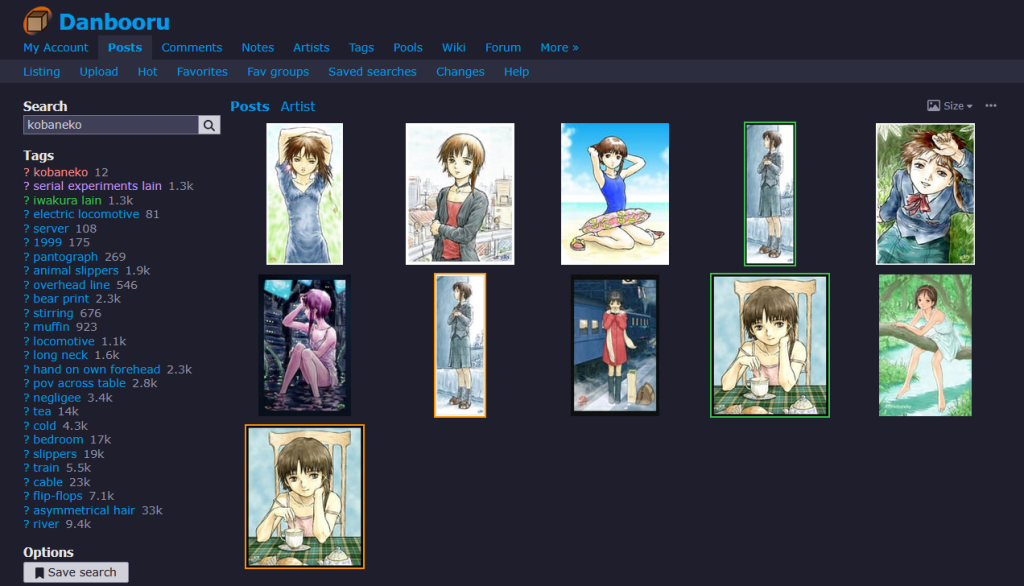Click the question mark beside the muffin tag

point(26,327)
